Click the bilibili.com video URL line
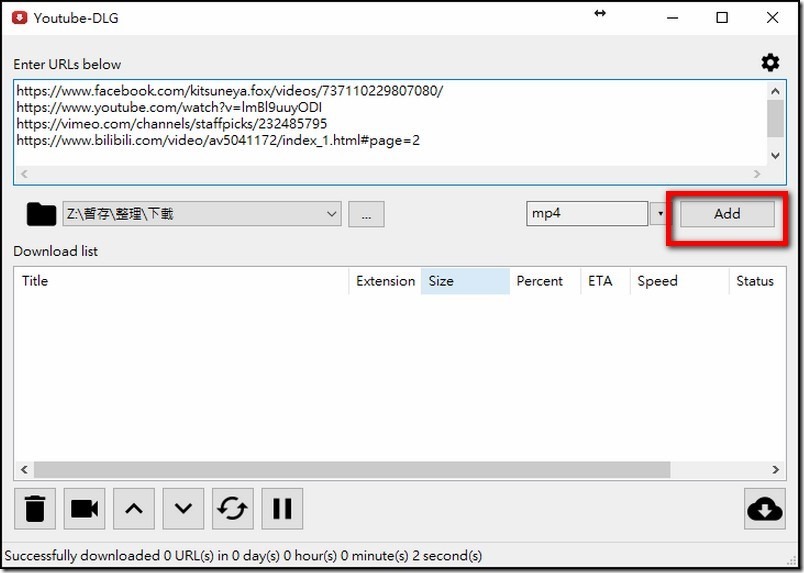This screenshot has height=573, width=804. tap(218, 140)
